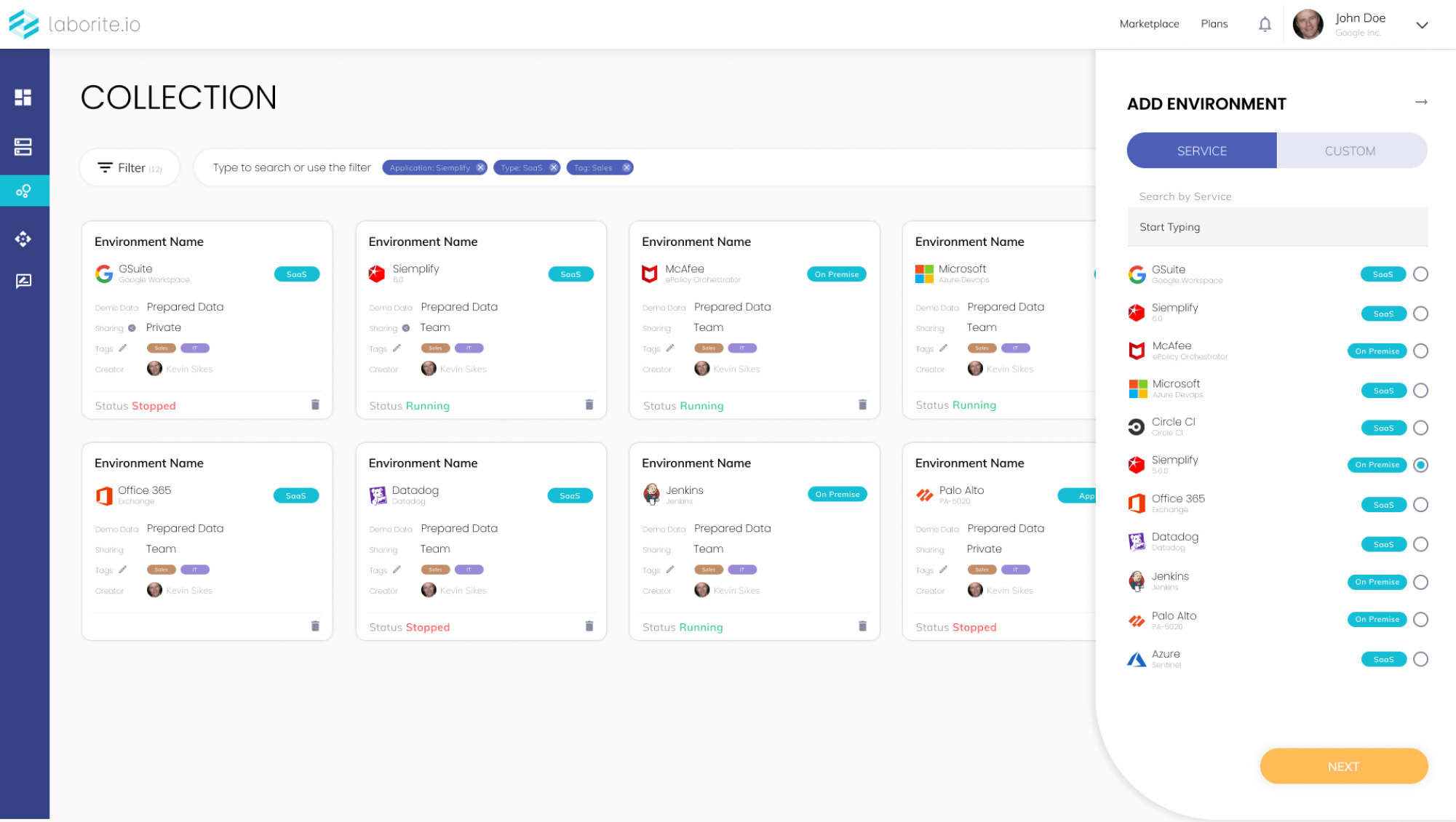Open the feedback chat icon in sidebar
The width and height of the screenshot is (1456, 822).
pyautogui.click(x=23, y=281)
